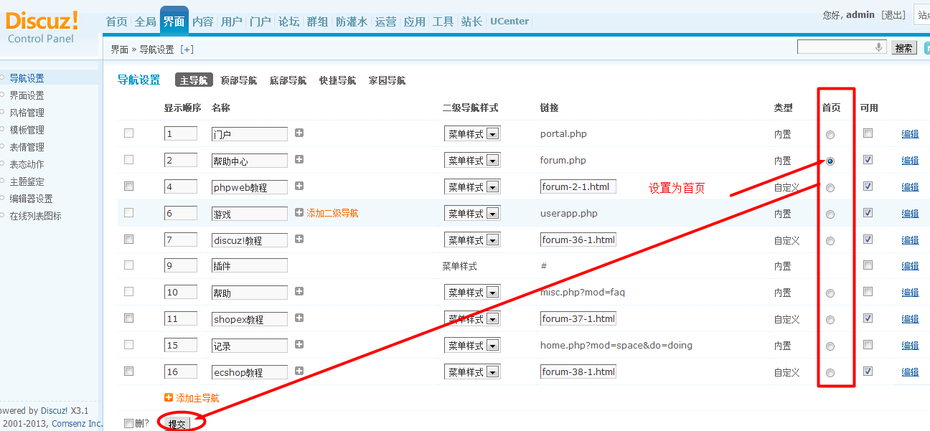The height and width of the screenshot is (431, 930).
Task: Click plus icon beside discuz!教程 name field
Action: pyautogui.click(x=299, y=238)
